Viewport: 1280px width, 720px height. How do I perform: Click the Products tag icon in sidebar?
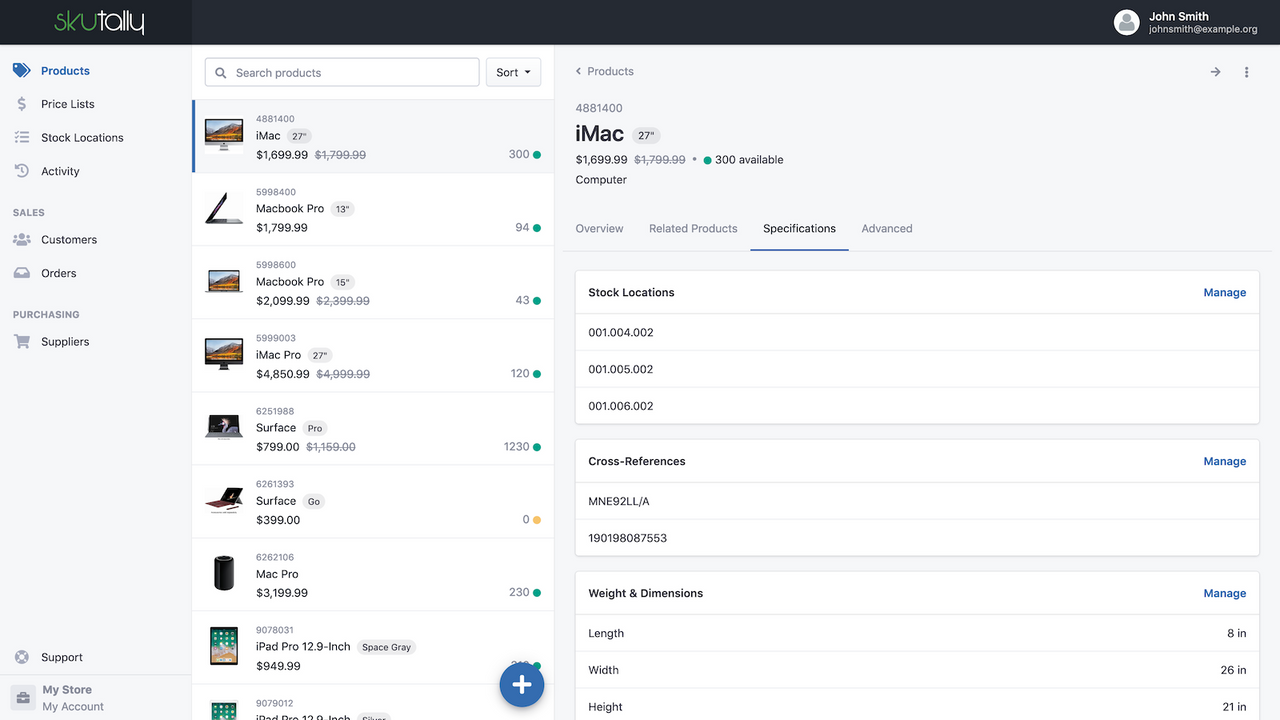[x=22, y=71]
